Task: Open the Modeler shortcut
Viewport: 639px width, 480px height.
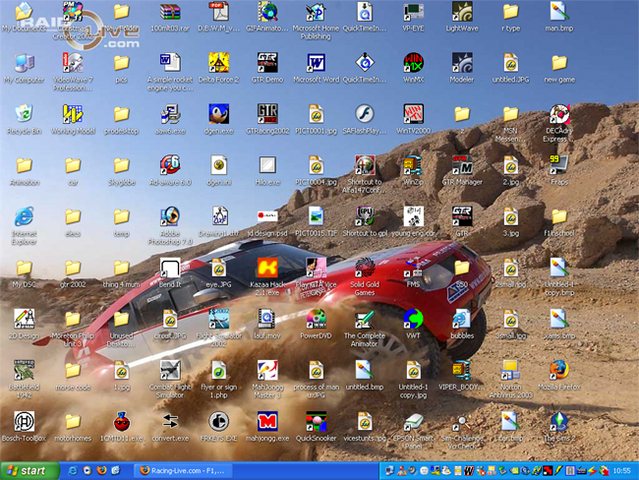Action: tap(462, 63)
